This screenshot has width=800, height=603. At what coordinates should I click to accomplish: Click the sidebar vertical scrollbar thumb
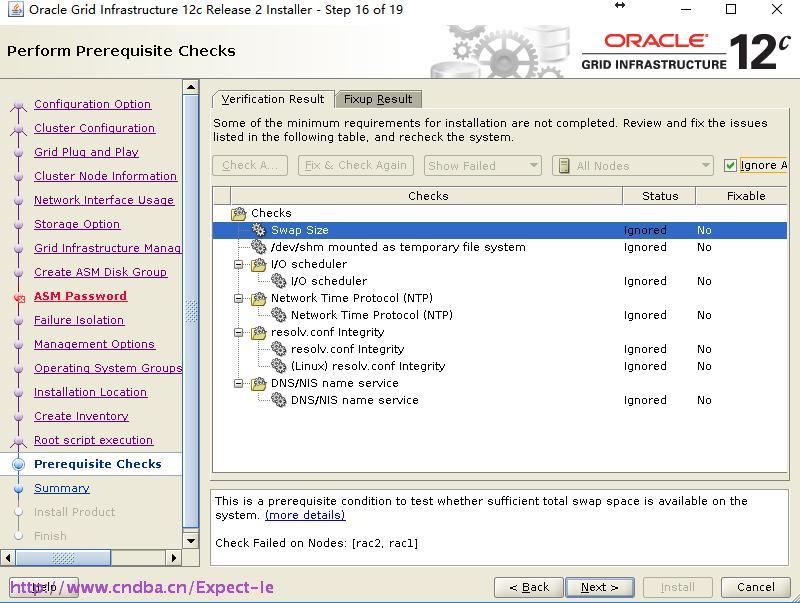coord(191,311)
